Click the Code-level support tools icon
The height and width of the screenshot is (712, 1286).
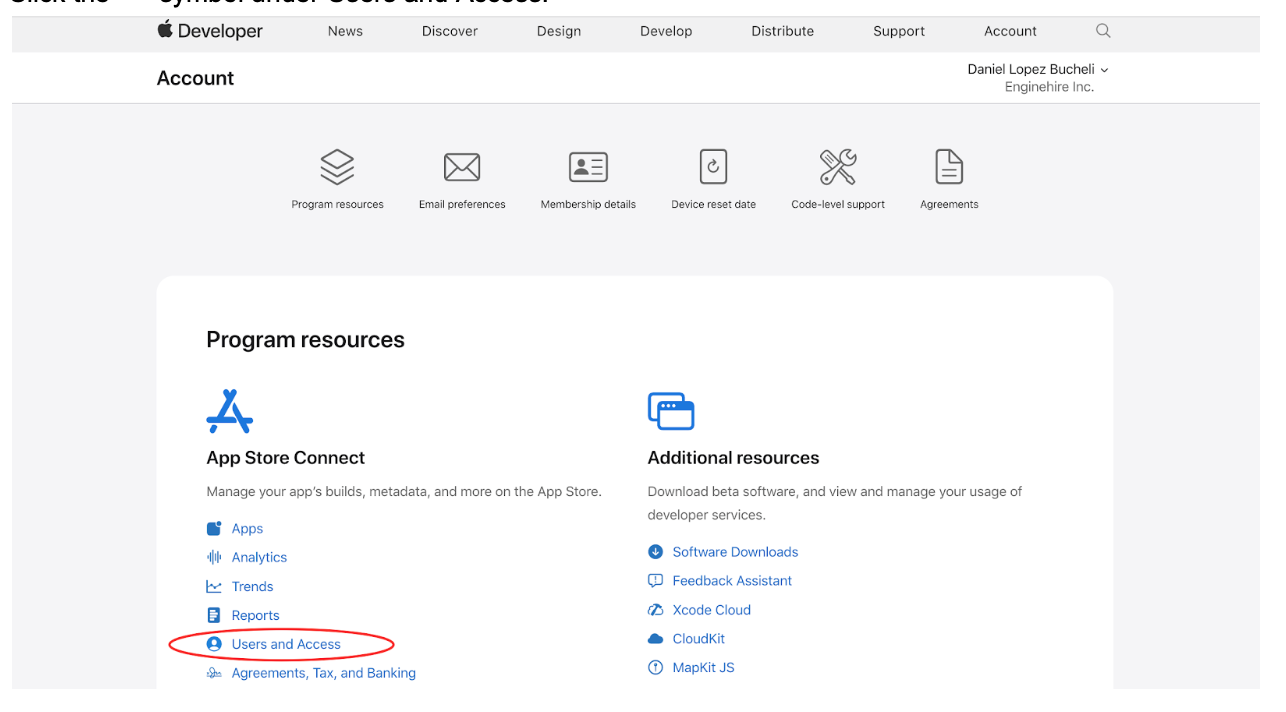[838, 167]
